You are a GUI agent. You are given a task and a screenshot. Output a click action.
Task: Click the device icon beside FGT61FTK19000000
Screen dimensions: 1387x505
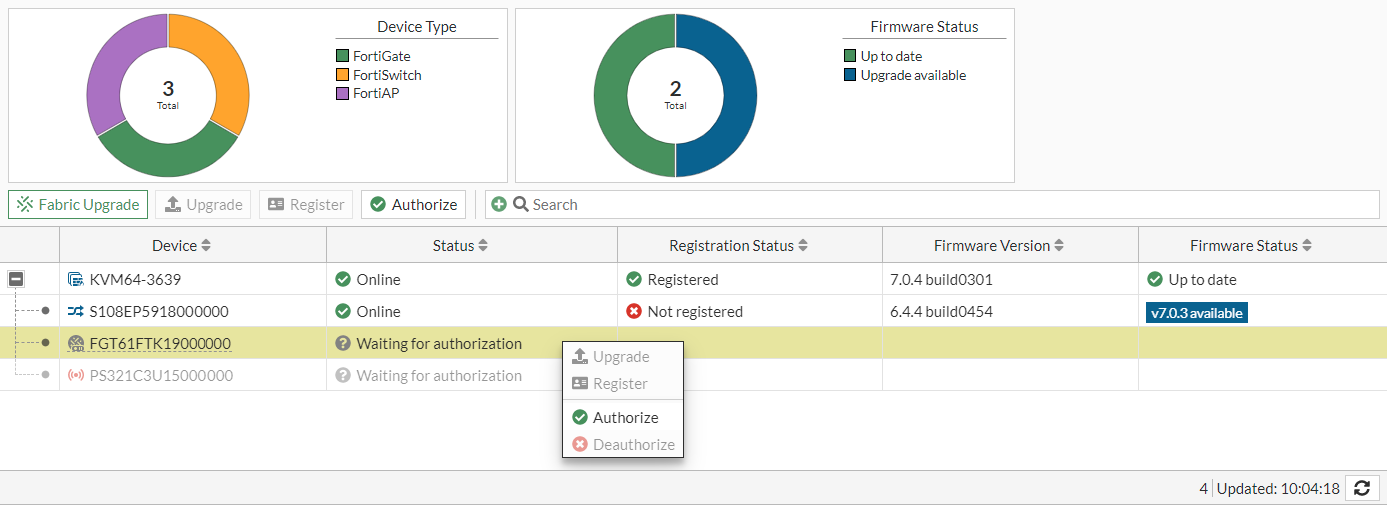(x=76, y=343)
